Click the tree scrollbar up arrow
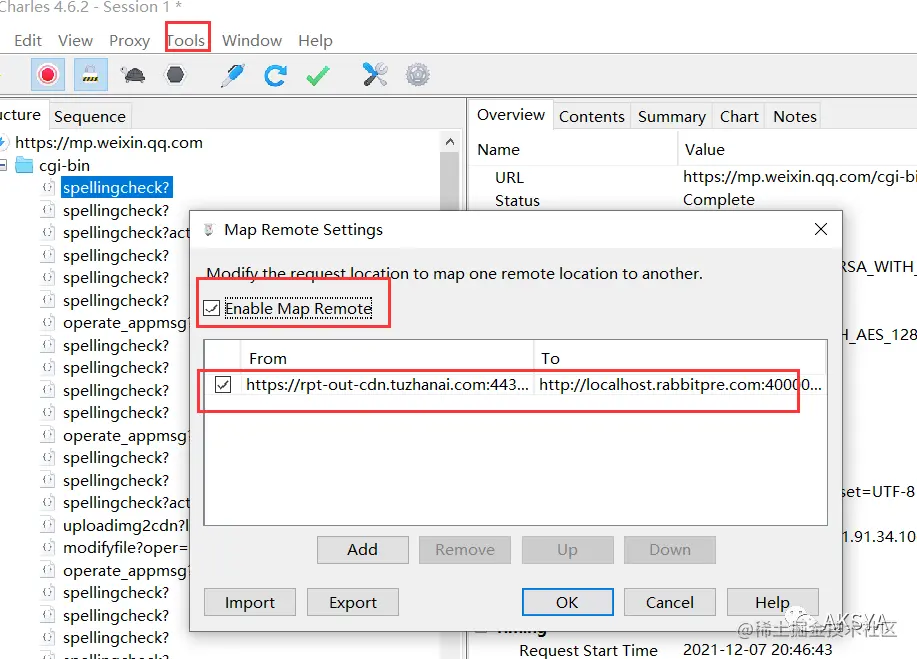 (450, 142)
